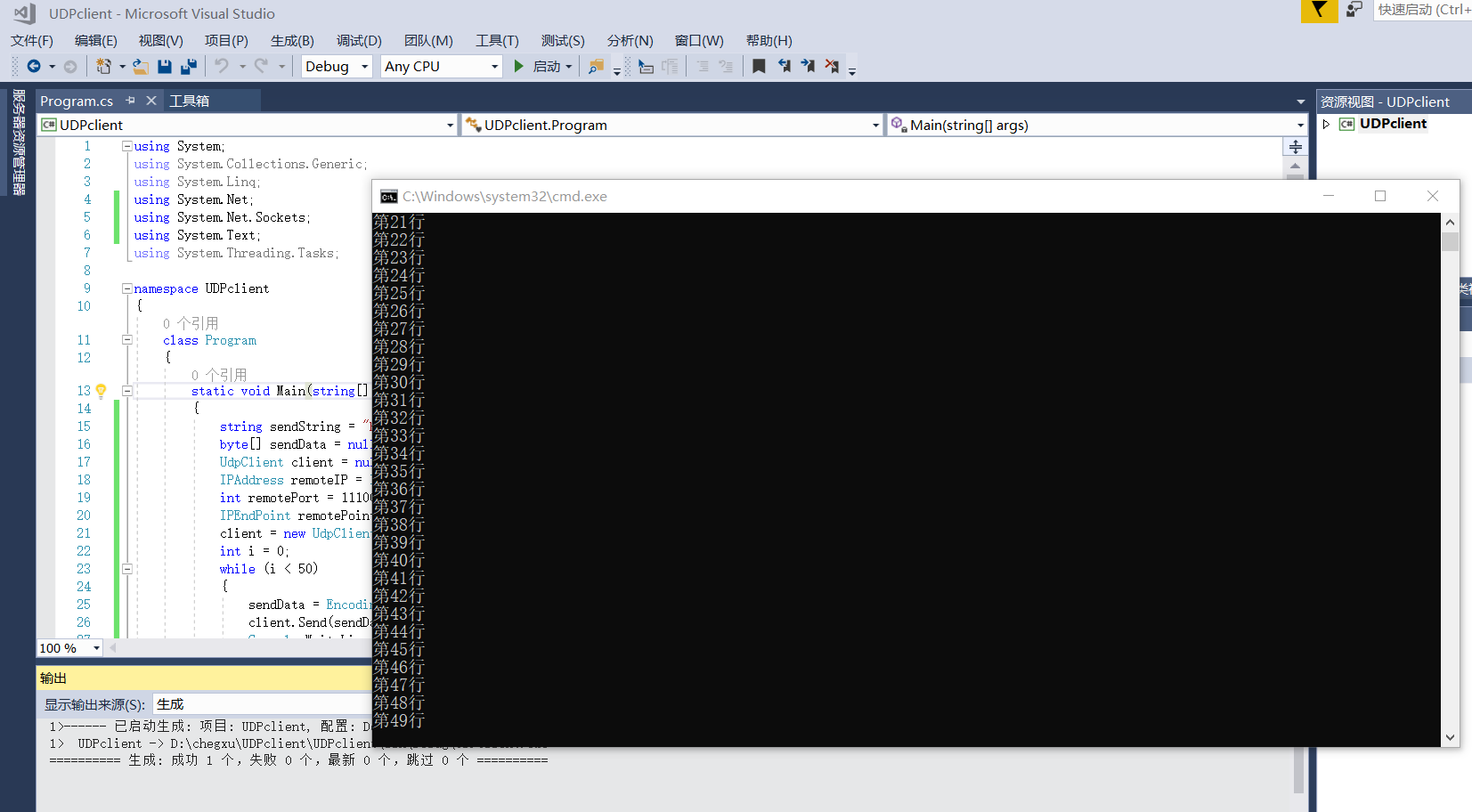Go to the previous bookmark icon
The width and height of the screenshot is (1472, 812).
tap(784, 66)
